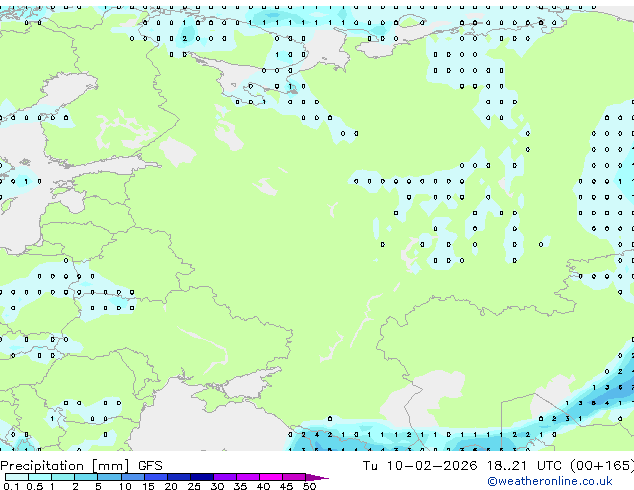The width and height of the screenshot is (634, 490).
Task: Click the legend label '20'
Action: (171, 486)
